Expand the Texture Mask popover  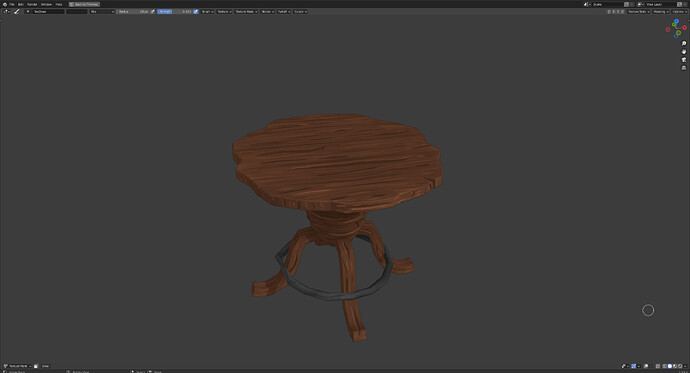coord(246,11)
